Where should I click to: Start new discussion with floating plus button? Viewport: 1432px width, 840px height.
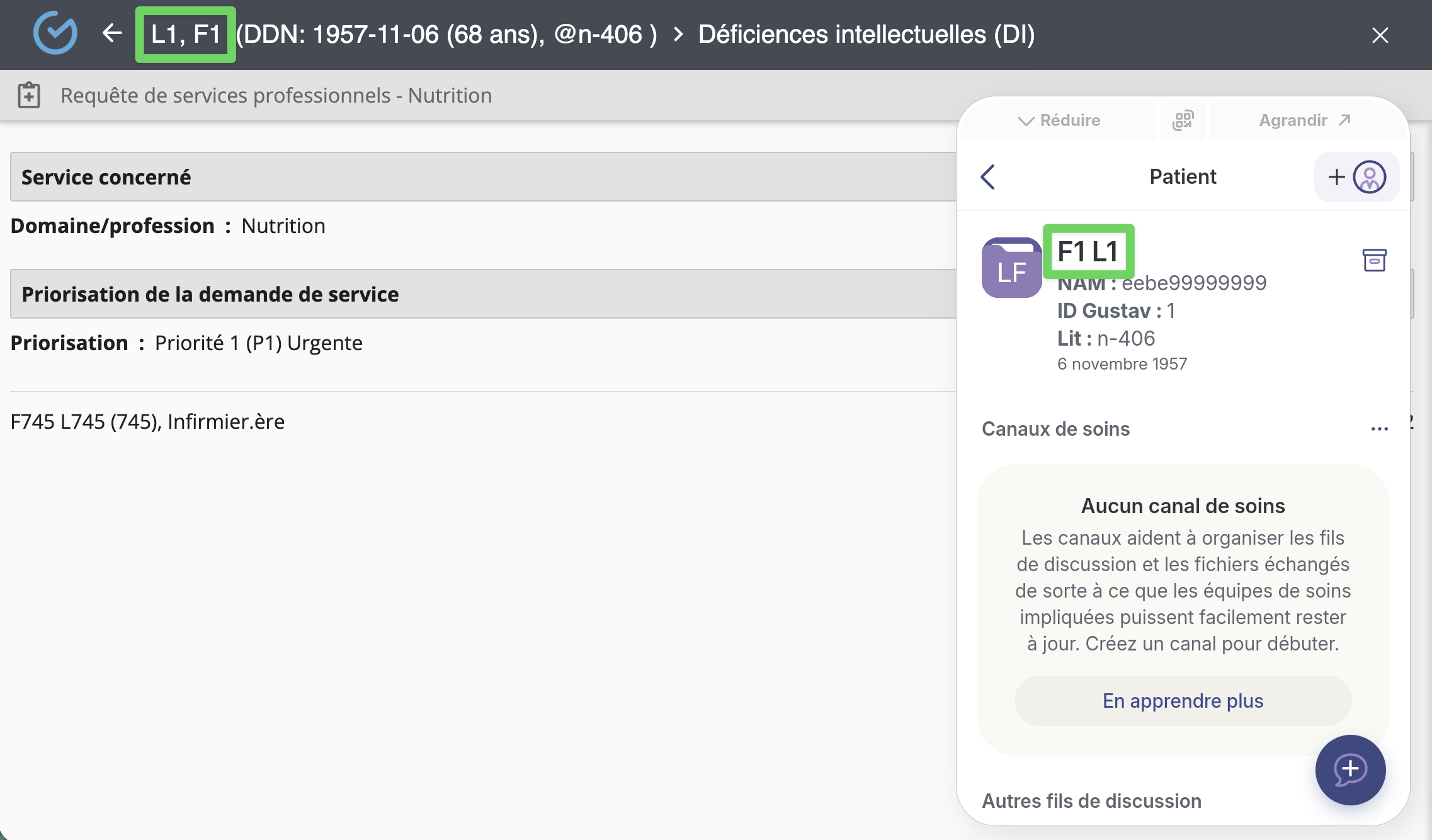pos(1350,769)
